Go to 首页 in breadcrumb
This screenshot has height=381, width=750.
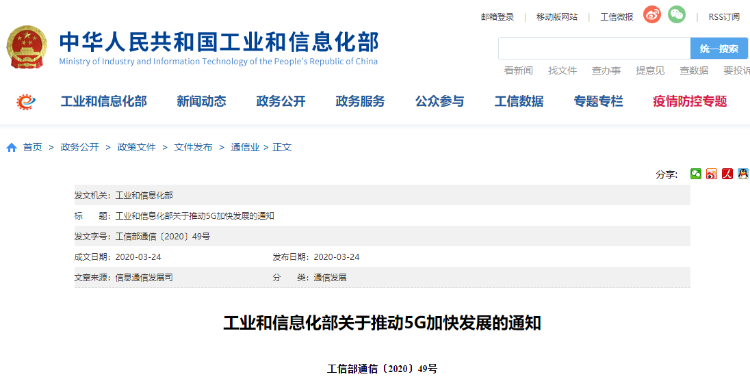click(x=33, y=147)
